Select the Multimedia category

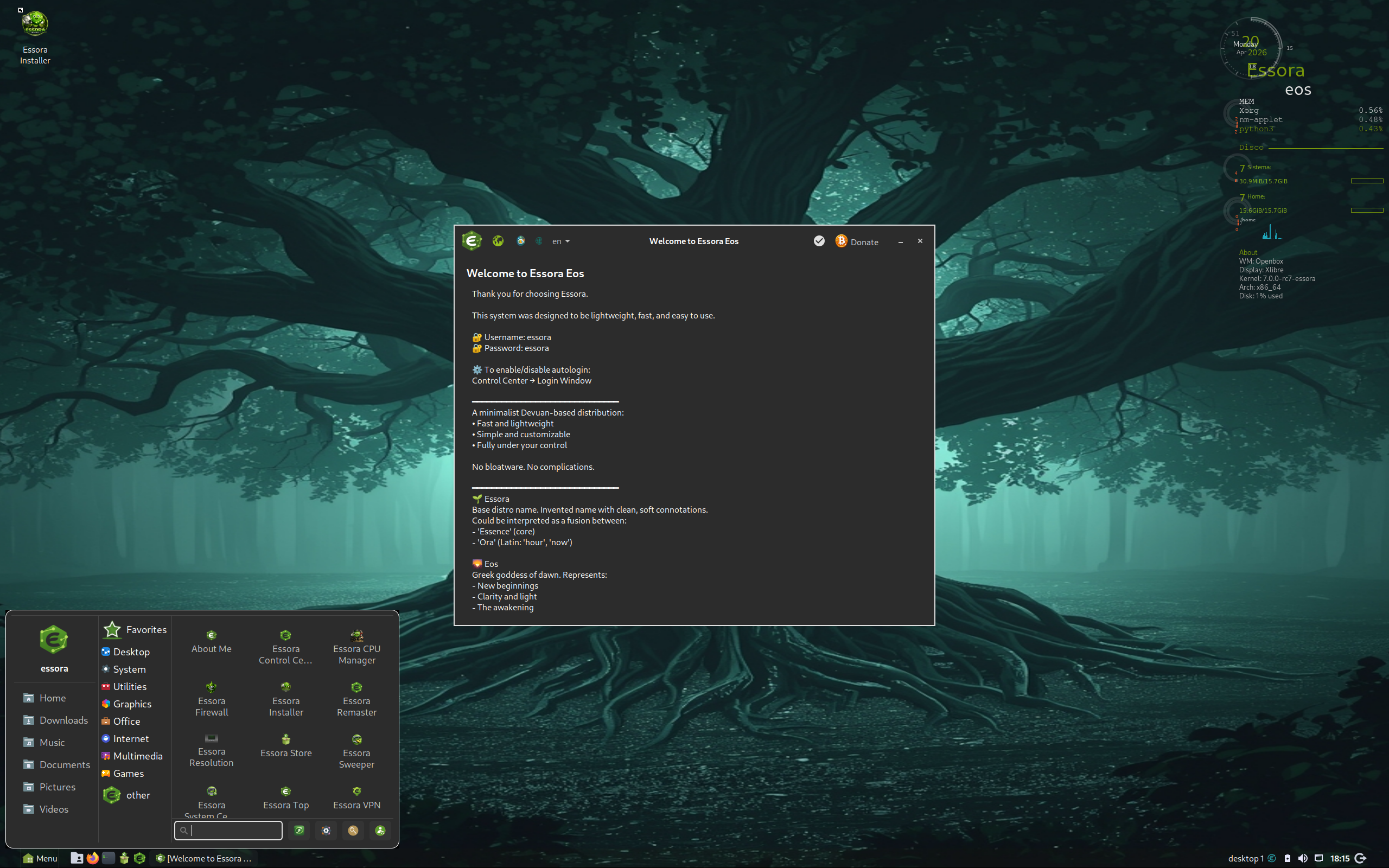[x=132, y=756]
